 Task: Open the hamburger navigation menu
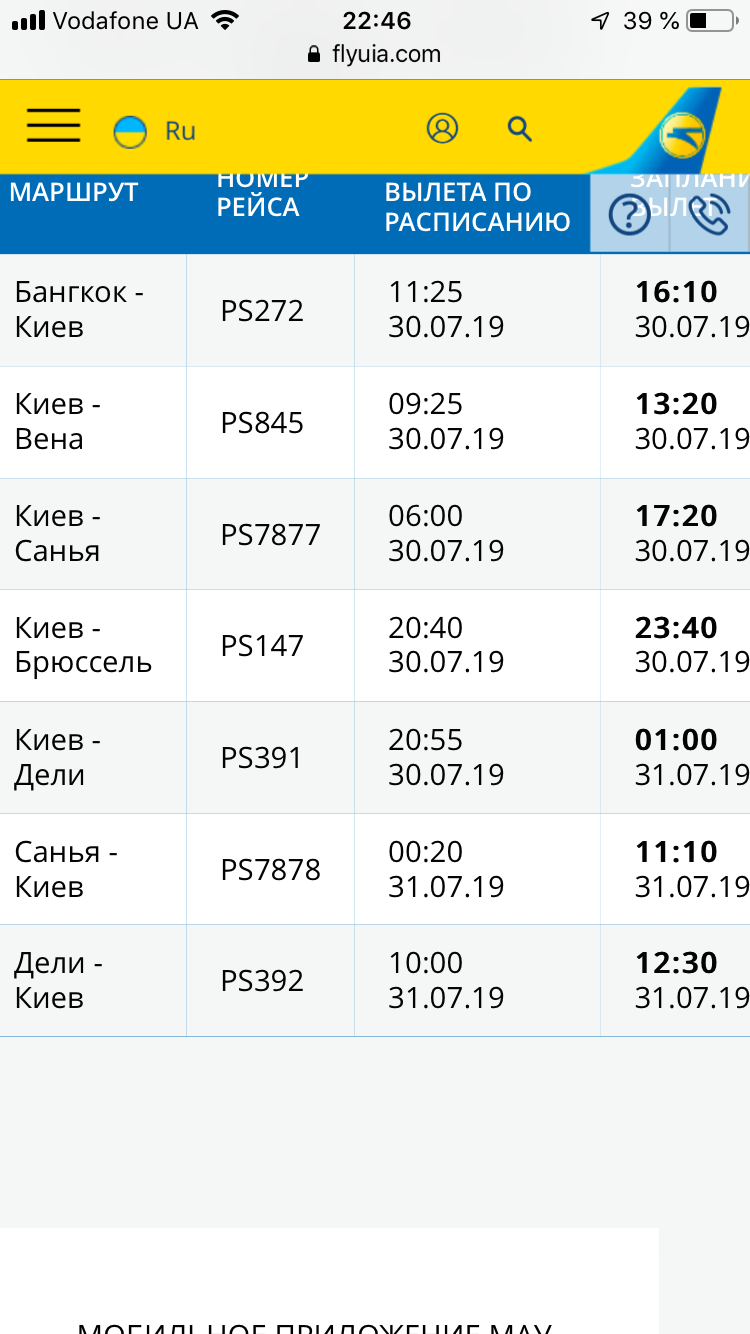pos(54,128)
